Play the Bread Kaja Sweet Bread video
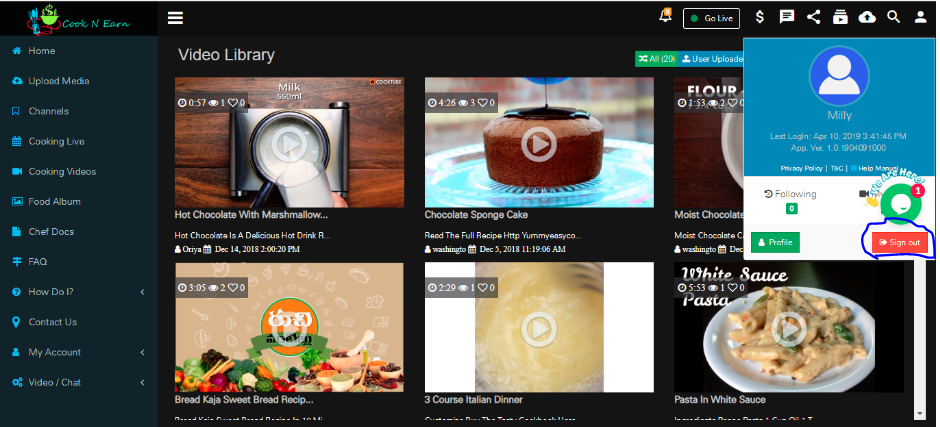940x427 pixels. click(x=289, y=328)
